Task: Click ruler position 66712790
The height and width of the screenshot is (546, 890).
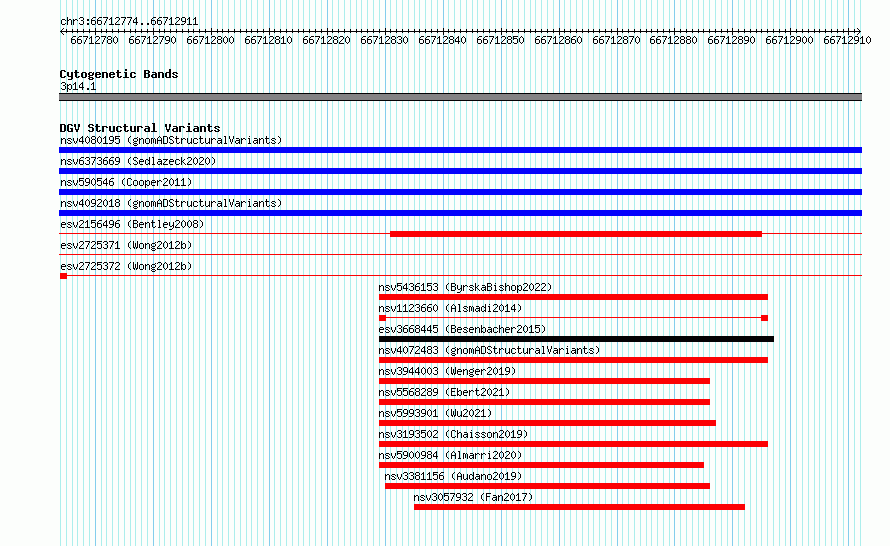Action: pos(152,40)
